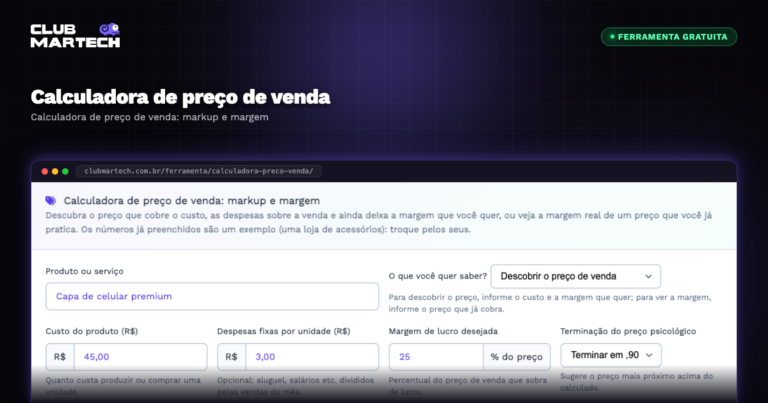The height and width of the screenshot is (403, 768).
Task: Open the 'Descobrir o preço de venda' dropdown
Action: point(576,276)
